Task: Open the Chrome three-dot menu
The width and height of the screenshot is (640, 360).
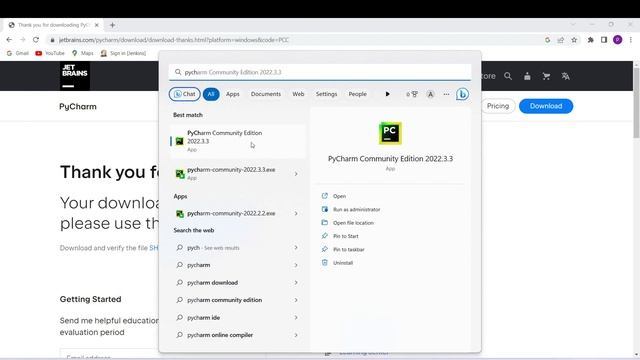Action: click(631, 40)
